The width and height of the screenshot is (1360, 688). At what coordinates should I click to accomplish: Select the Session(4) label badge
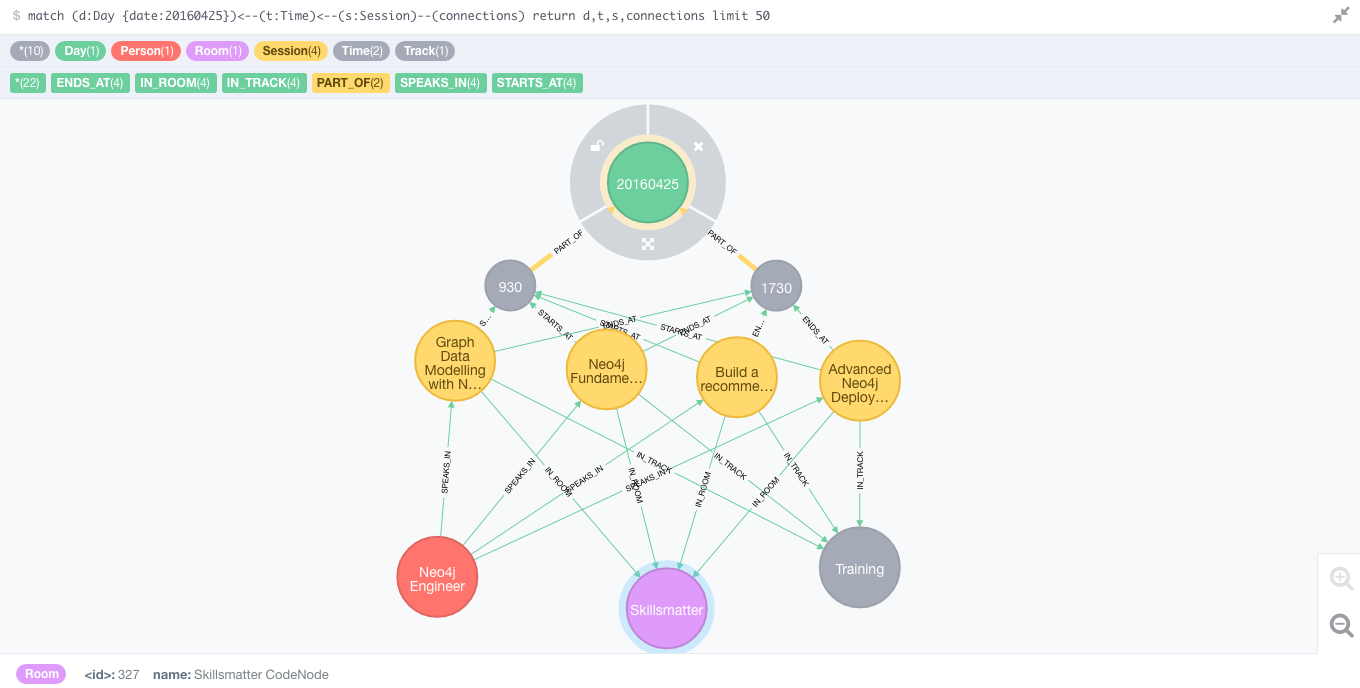click(x=291, y=51)
